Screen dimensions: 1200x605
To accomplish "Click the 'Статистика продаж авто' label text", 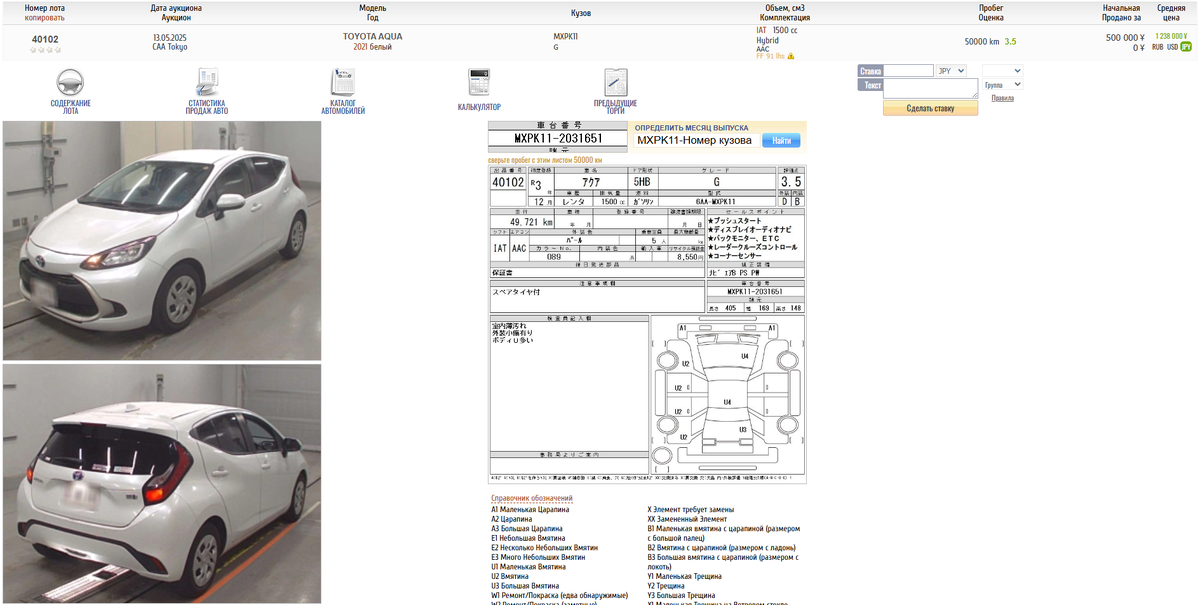I will tap(207, 107).
